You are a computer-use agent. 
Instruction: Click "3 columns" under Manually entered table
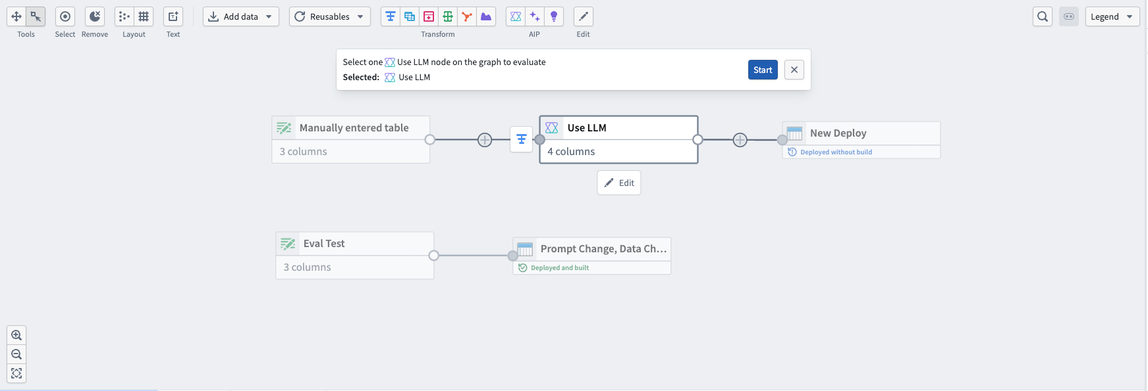tap(303, 152)
